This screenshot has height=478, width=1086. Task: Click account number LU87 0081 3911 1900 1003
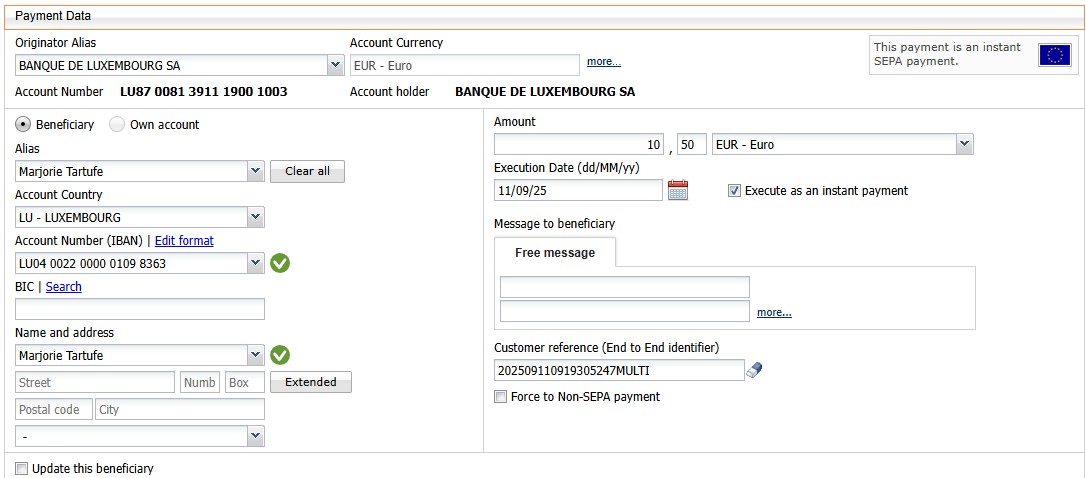[204, 91]
